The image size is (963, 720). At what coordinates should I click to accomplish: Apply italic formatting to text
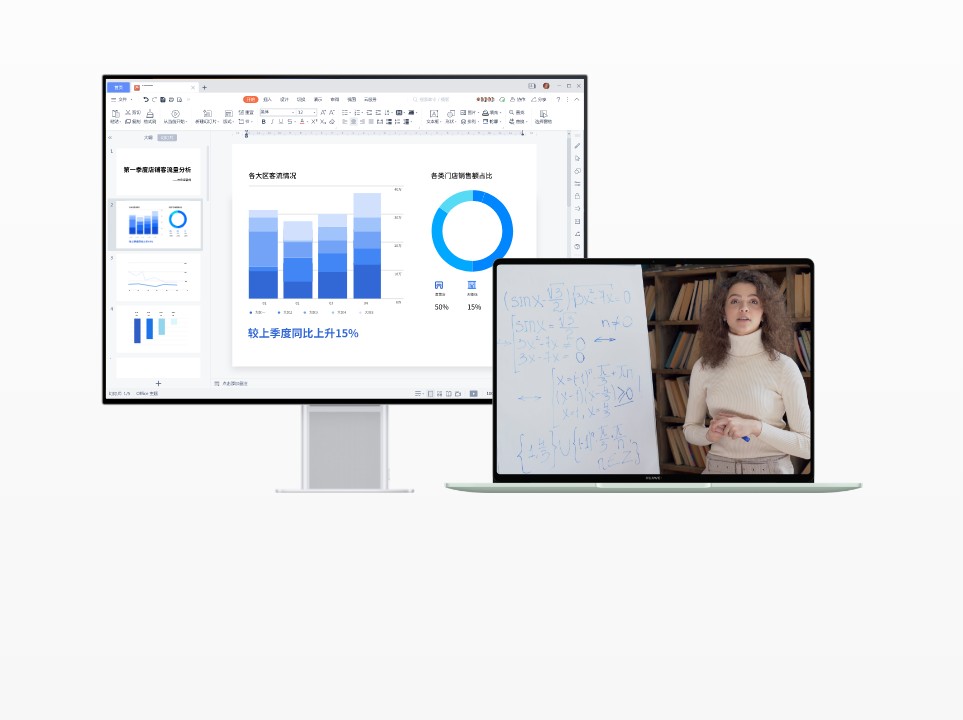272,122
